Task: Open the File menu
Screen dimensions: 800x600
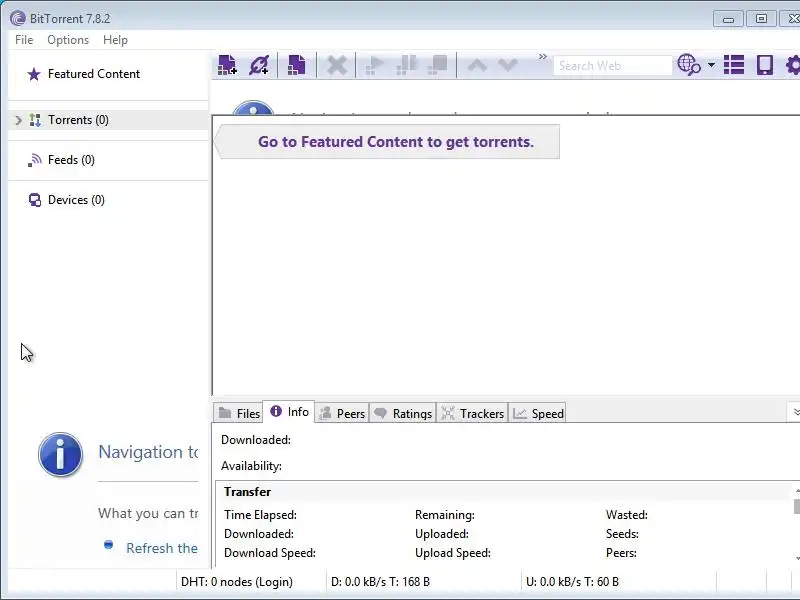Action: tap(24, 40)
